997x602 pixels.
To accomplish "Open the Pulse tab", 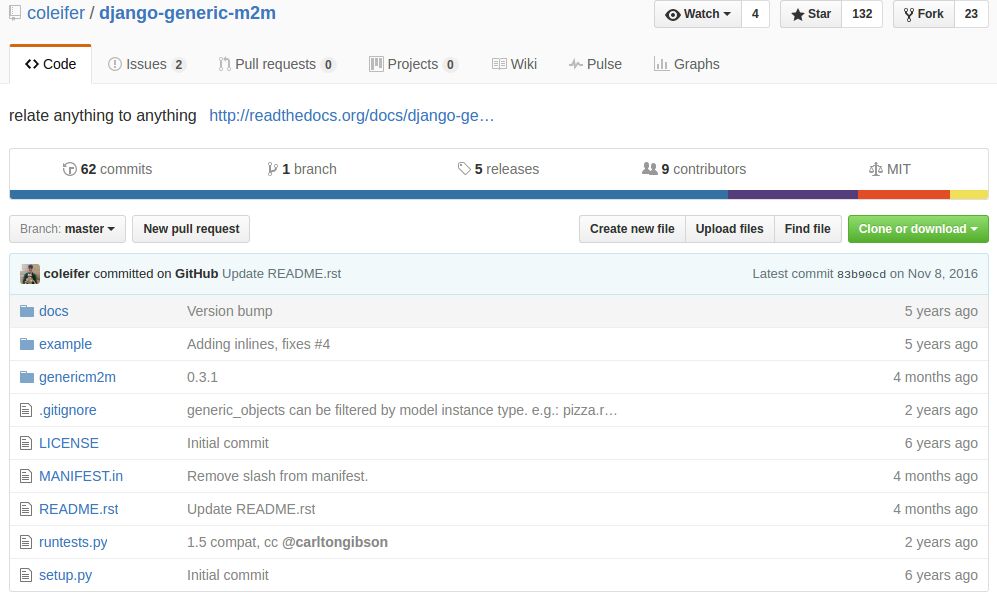I will click(x=595, y=64).
